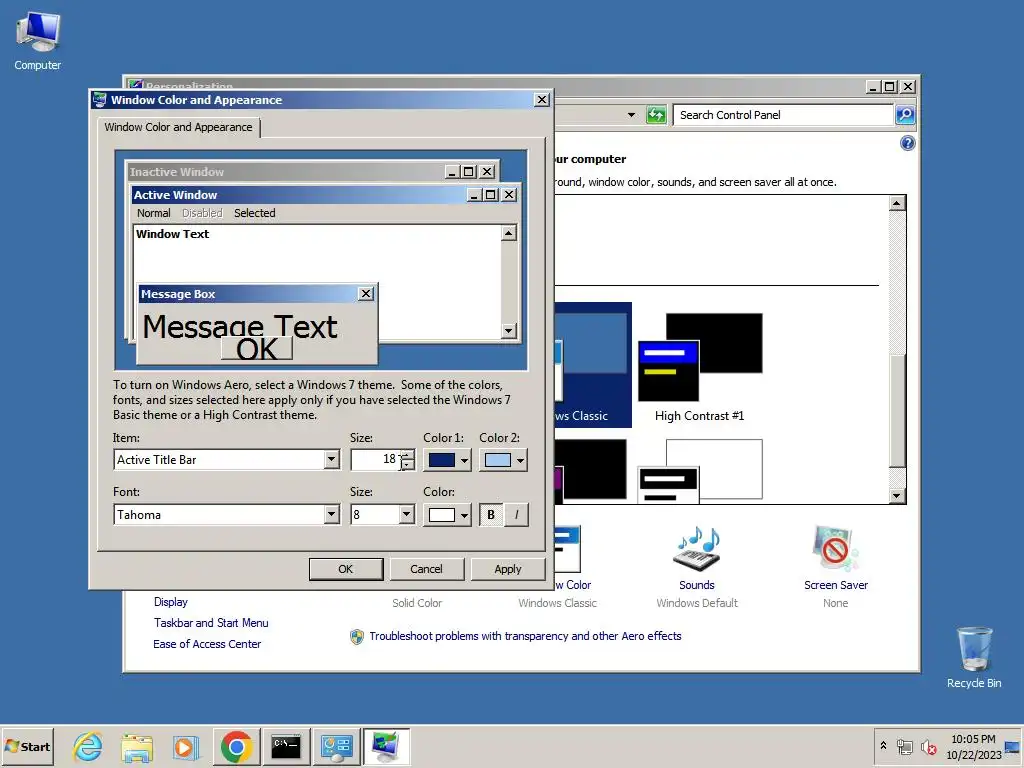Viewport: 1024px width, 768px height.
Task: Click the preview OK button in Message Box
Action: (x=257, y=349)
